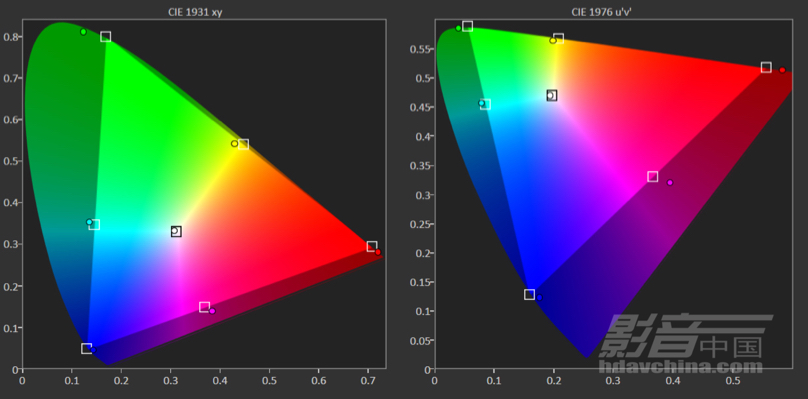Click the yellow target square in CIE 1976 chart
This screenshot has height=399, width=808.
click(x=559, y=39)
